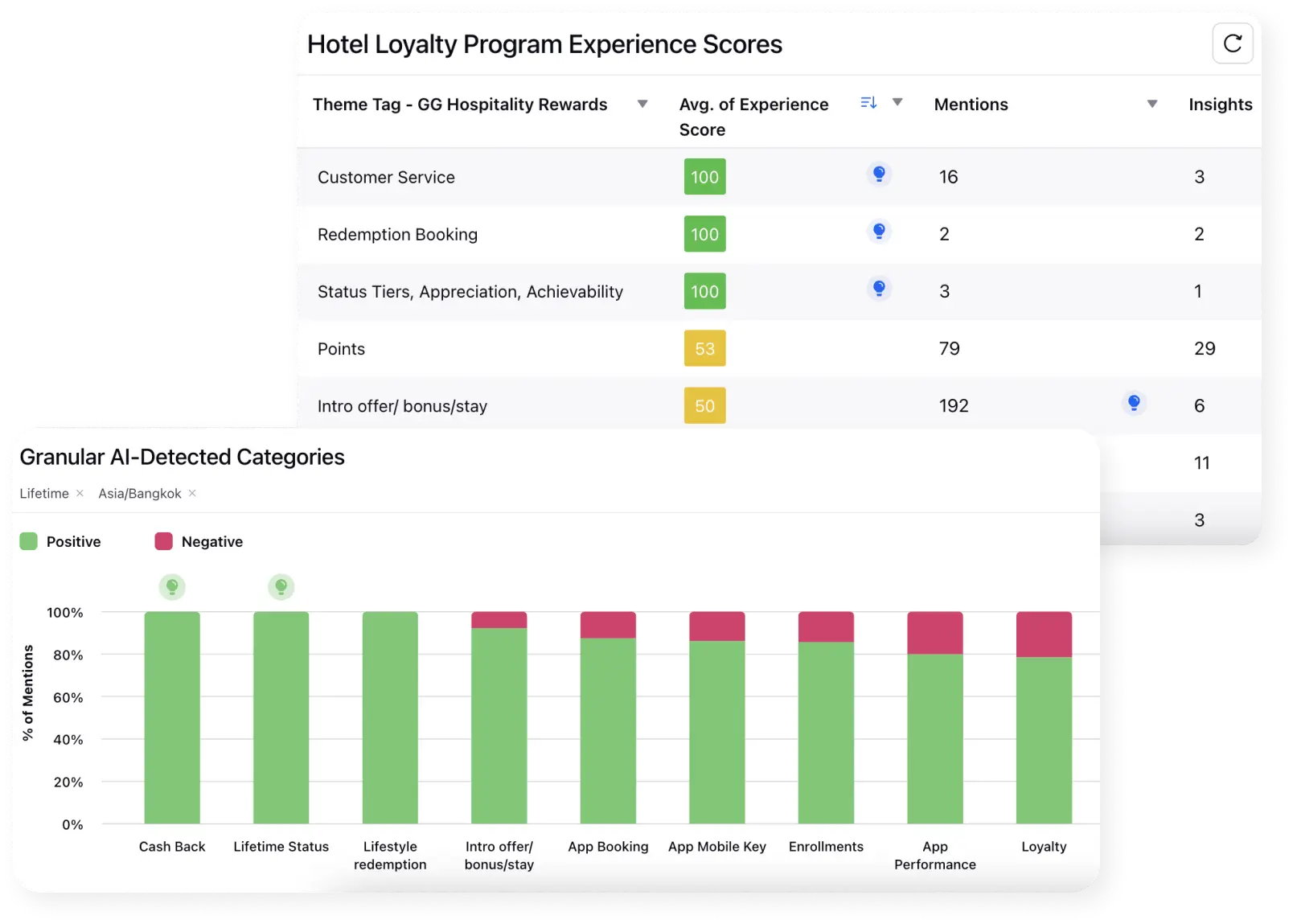Select the Redemption Booking row label

[397, 234]
